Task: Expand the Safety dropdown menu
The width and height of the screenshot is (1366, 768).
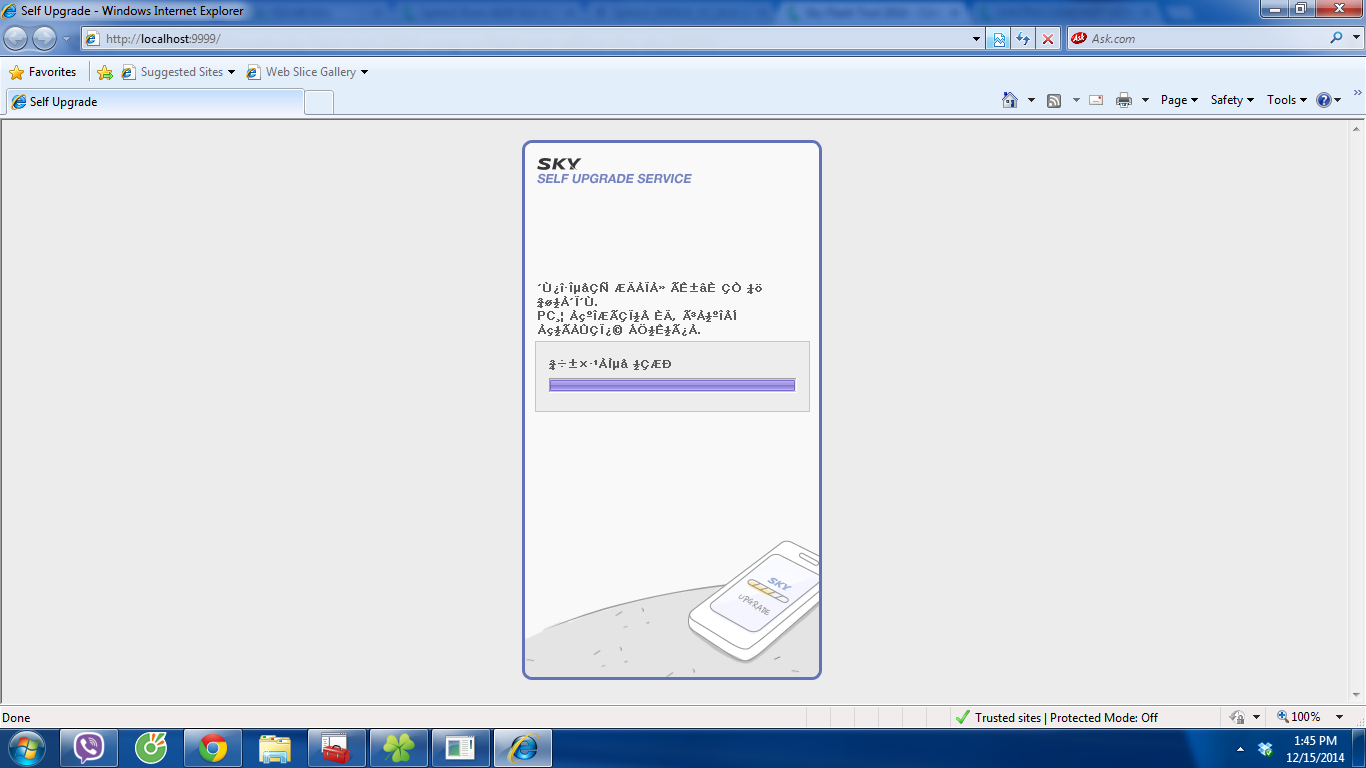Action: [x=1231, y=100]
